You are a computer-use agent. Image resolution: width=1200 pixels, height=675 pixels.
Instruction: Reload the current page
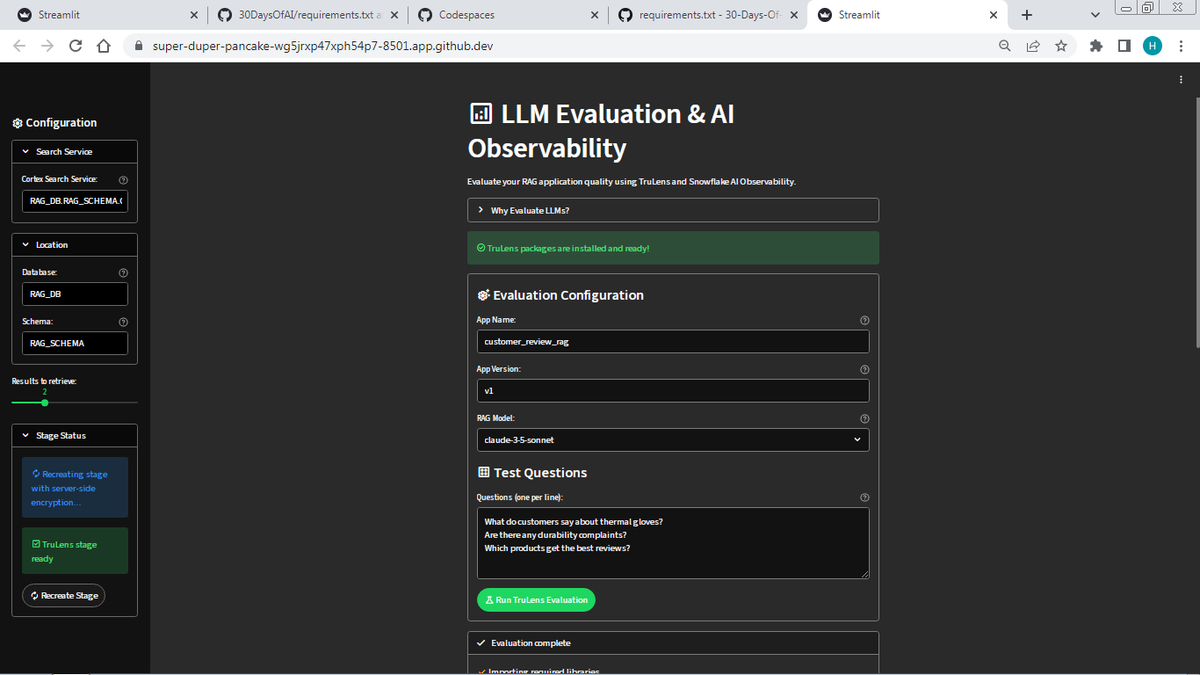[x=76, y=46]
